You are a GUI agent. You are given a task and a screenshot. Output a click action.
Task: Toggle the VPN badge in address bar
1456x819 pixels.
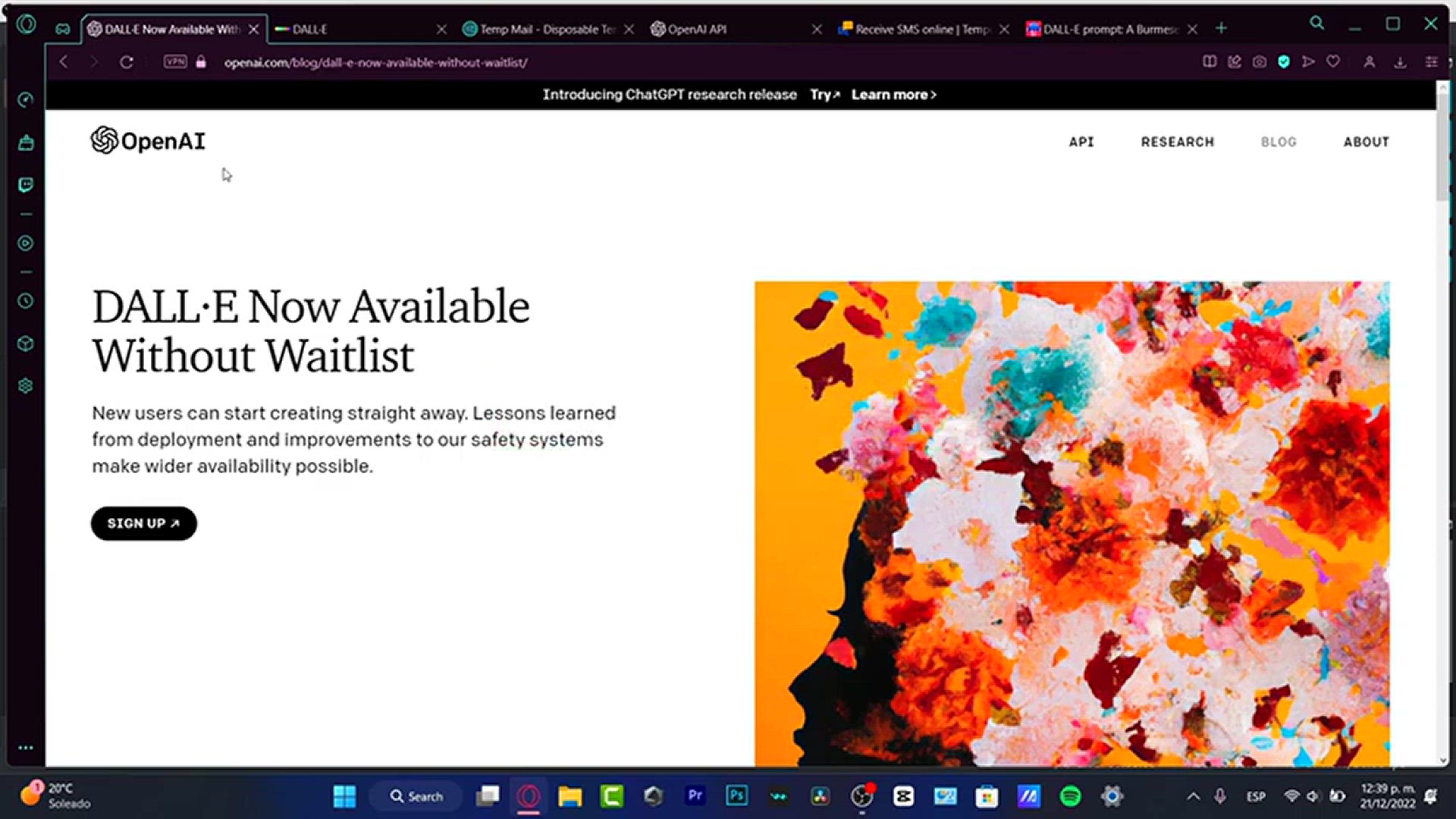point(175,61)
